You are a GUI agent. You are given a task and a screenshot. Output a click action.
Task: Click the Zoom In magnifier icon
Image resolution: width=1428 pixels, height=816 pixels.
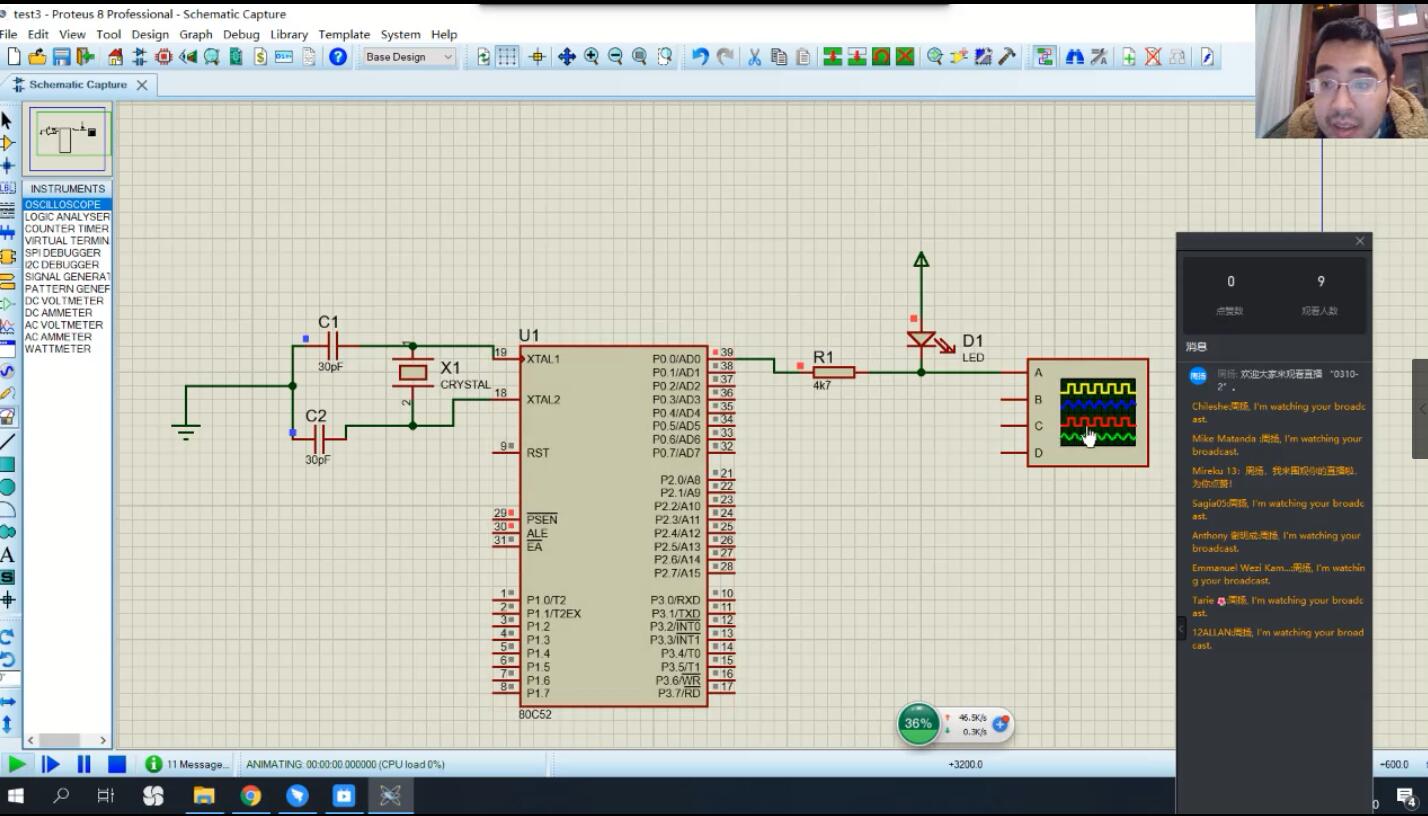[x=591, y=57]
